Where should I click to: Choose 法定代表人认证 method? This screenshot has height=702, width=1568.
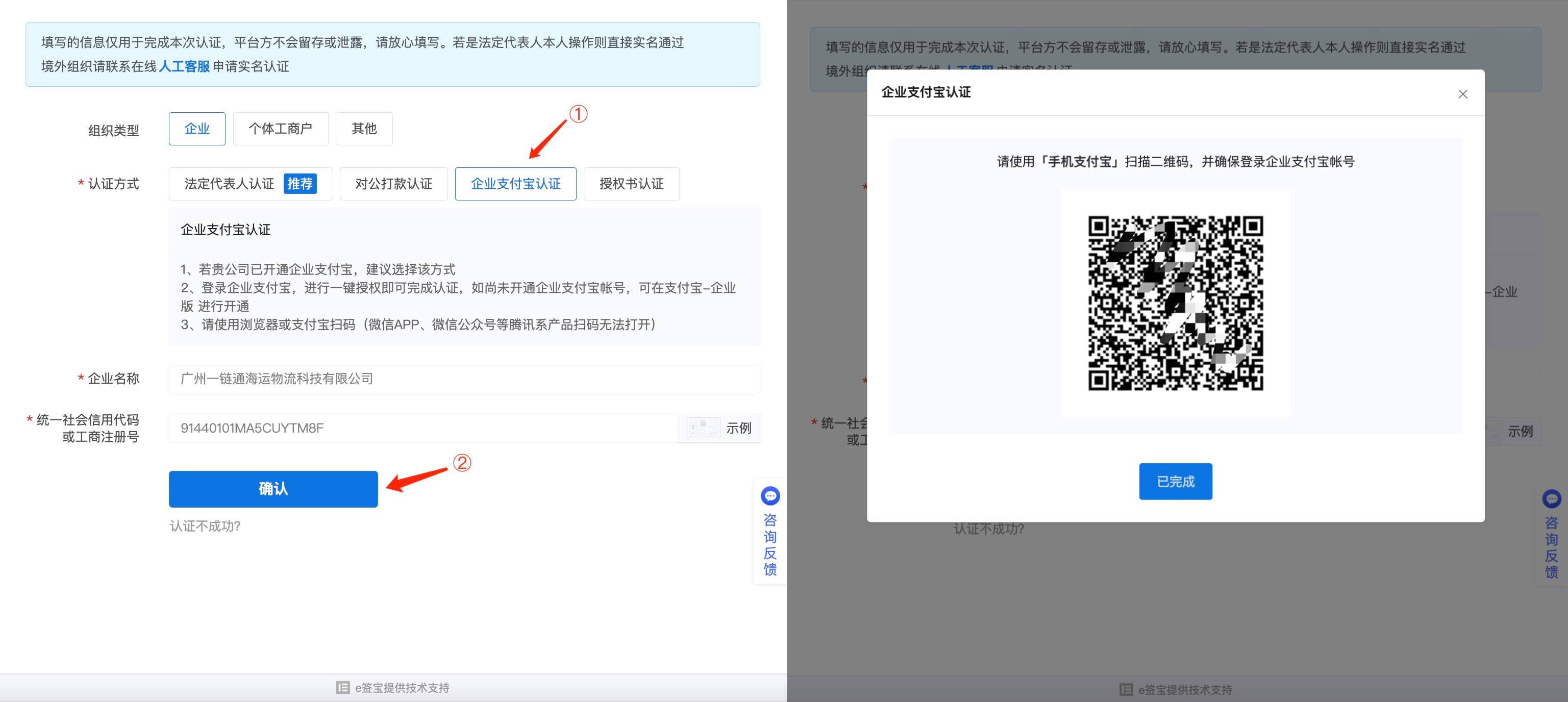pos(250,184)
